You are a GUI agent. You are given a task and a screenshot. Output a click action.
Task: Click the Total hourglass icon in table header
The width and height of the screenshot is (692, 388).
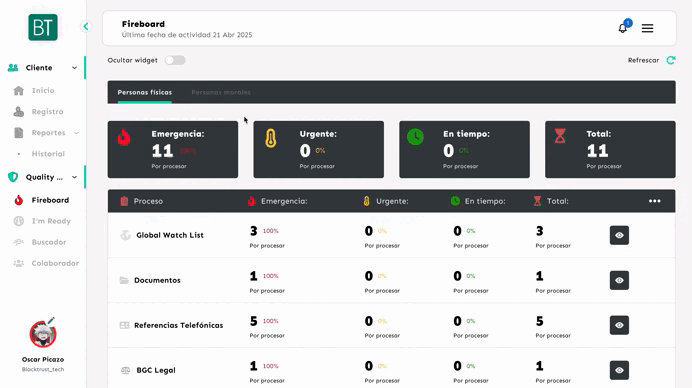pyautogui.click(x=537, y=201)
